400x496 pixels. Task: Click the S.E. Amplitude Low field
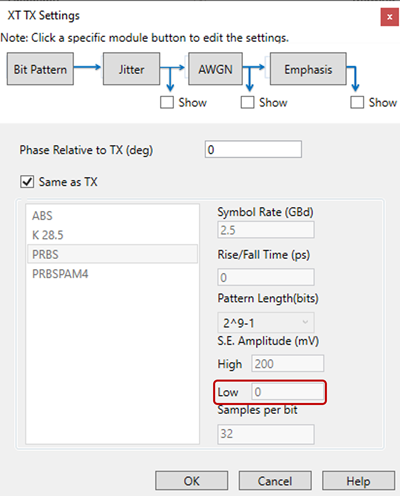[x=288, y=392]
